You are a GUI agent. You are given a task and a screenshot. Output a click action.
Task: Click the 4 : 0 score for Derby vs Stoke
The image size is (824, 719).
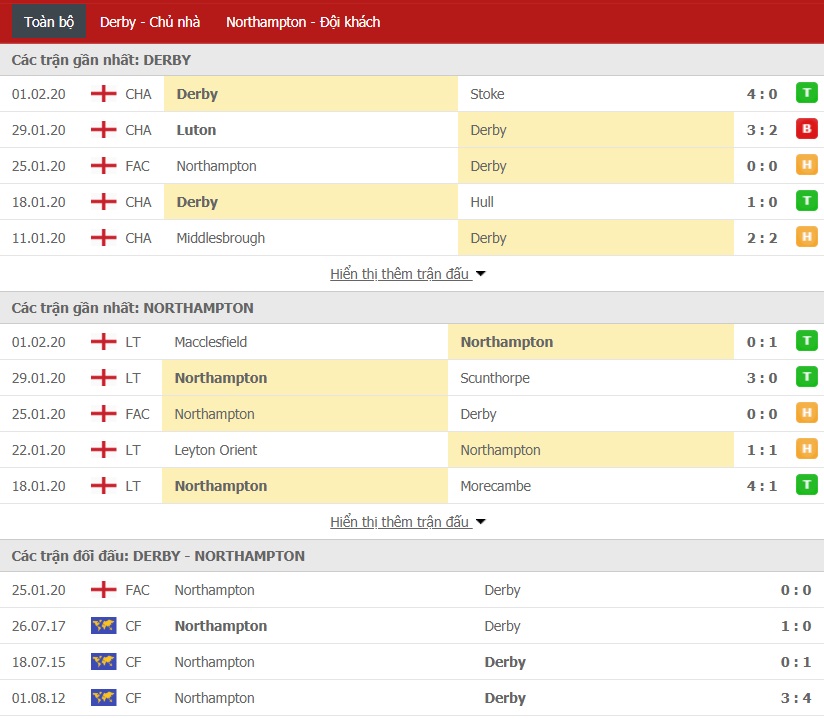pos(761,94)
